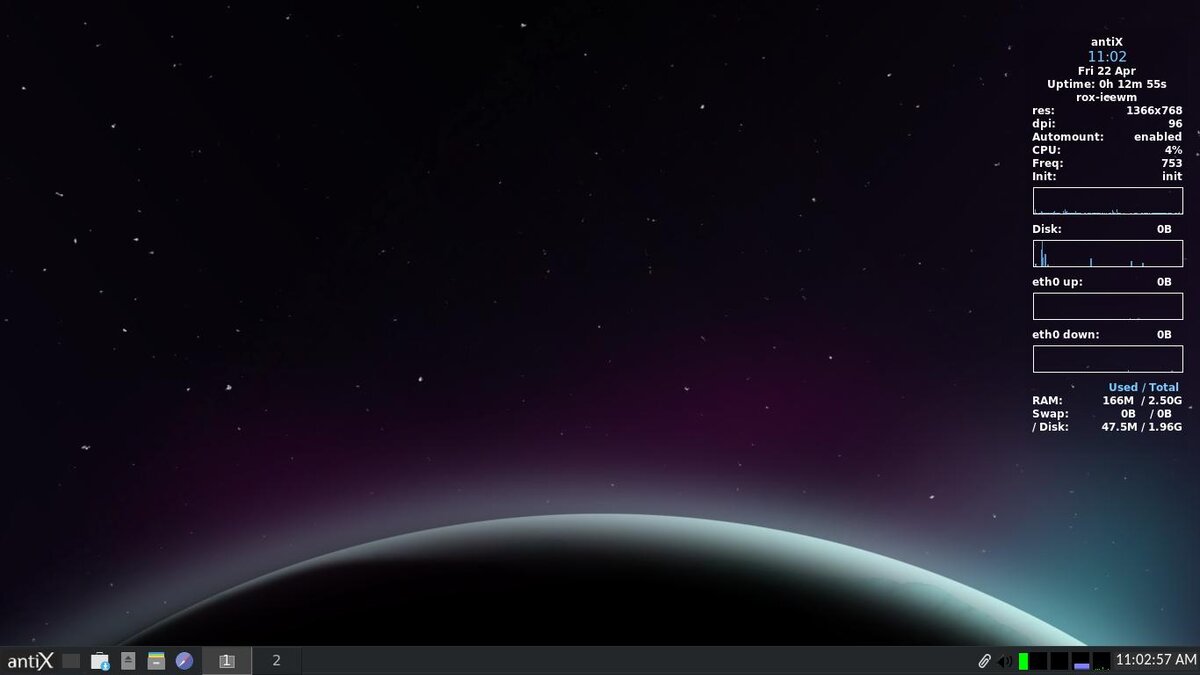Click the 'Uptime: 0h 12m 55s' text
The width and height of the screenshot is (1200, 675).
[1107, 84]
